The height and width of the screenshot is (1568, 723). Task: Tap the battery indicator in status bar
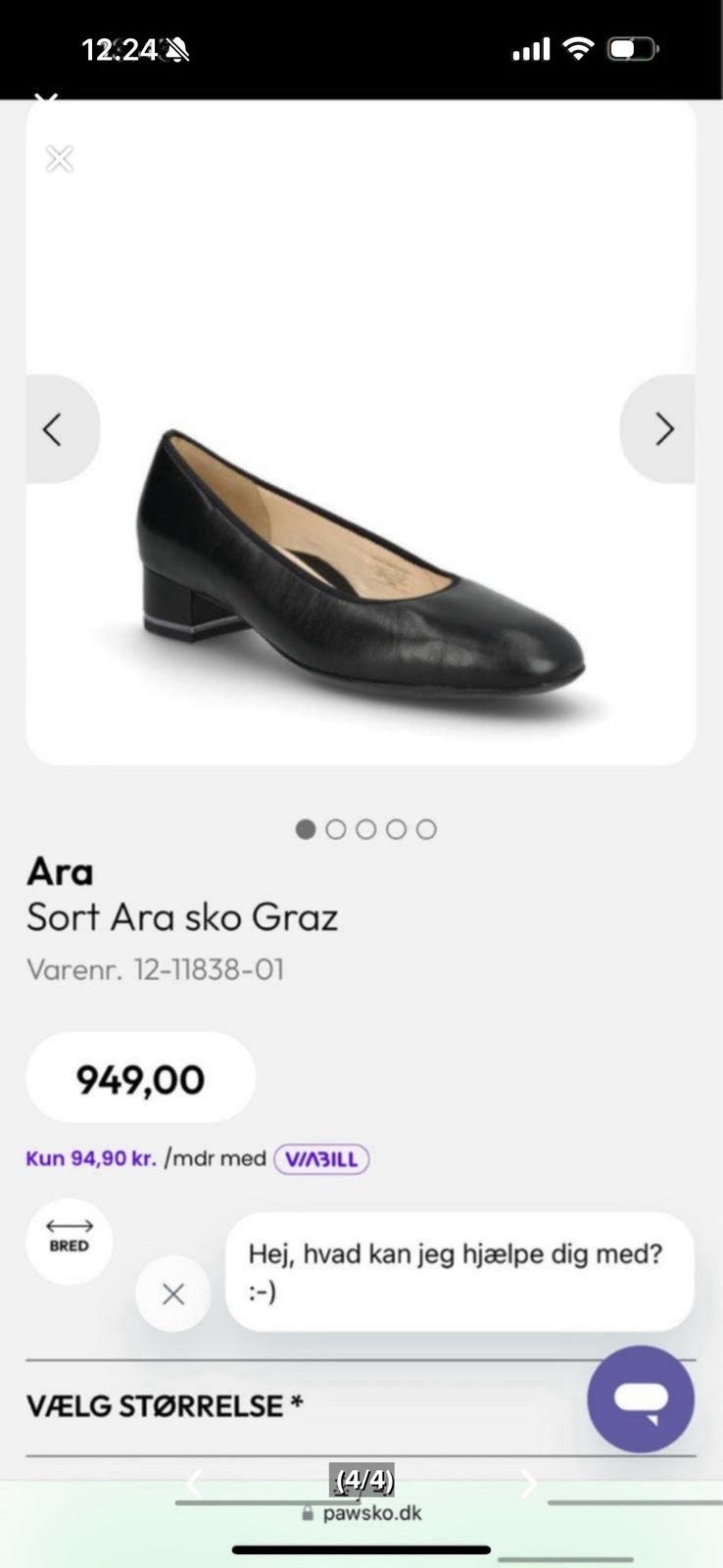coord(633,49)
